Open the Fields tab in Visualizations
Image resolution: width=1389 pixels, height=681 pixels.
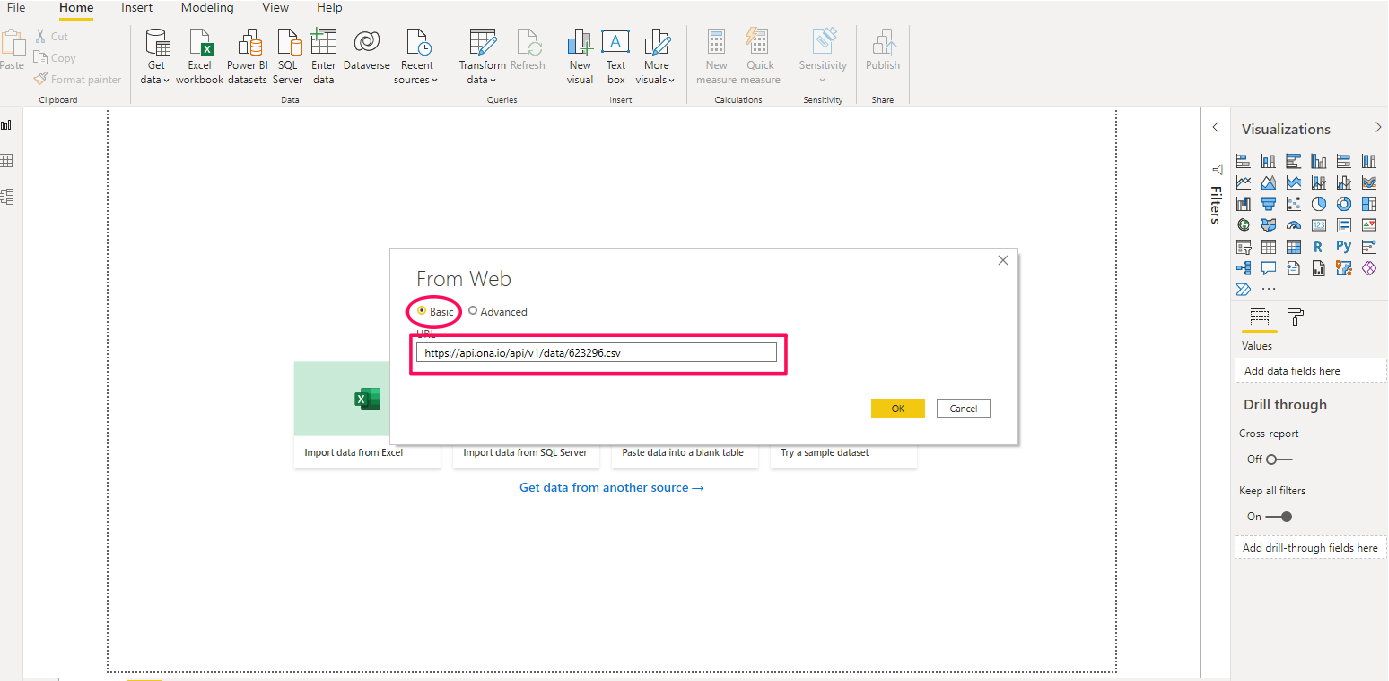pos(1259,318)
